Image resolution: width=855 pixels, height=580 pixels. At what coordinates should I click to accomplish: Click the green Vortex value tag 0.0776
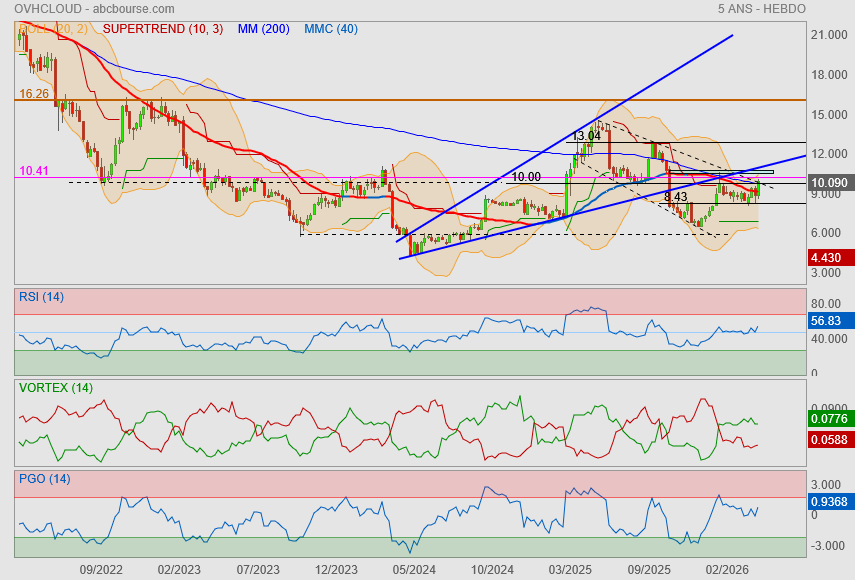pyautogui.click(x=831, y=419)
